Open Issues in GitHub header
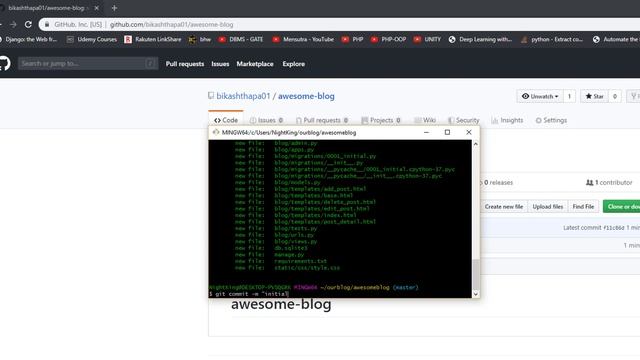640x360 pixels. tap(220, 64)
